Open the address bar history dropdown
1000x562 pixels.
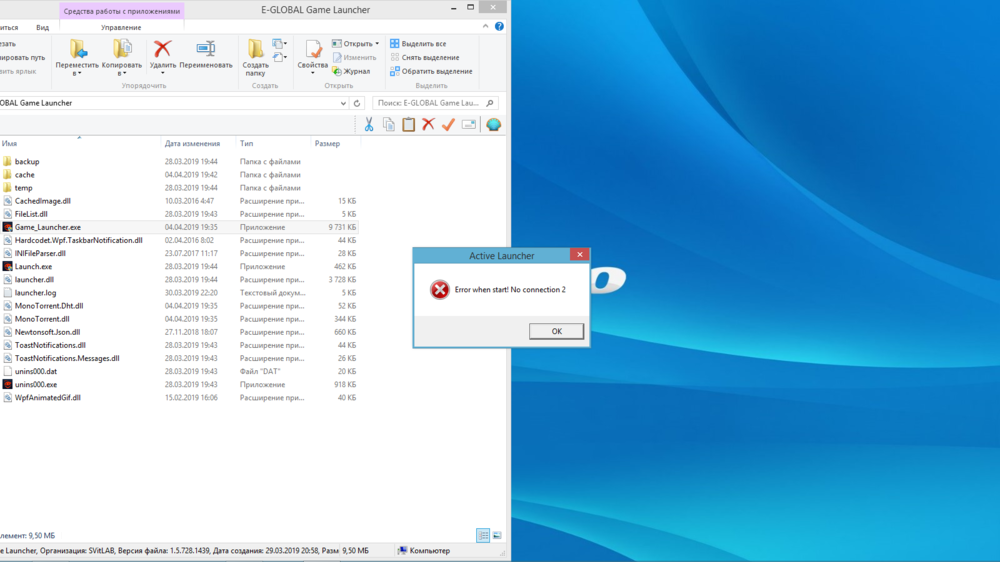pos(343,103)
